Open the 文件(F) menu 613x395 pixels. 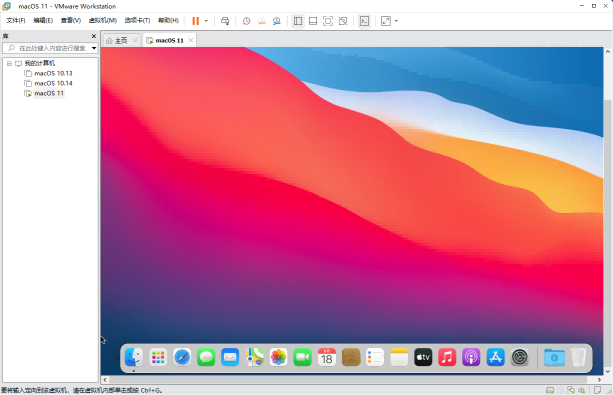[16, 20]
